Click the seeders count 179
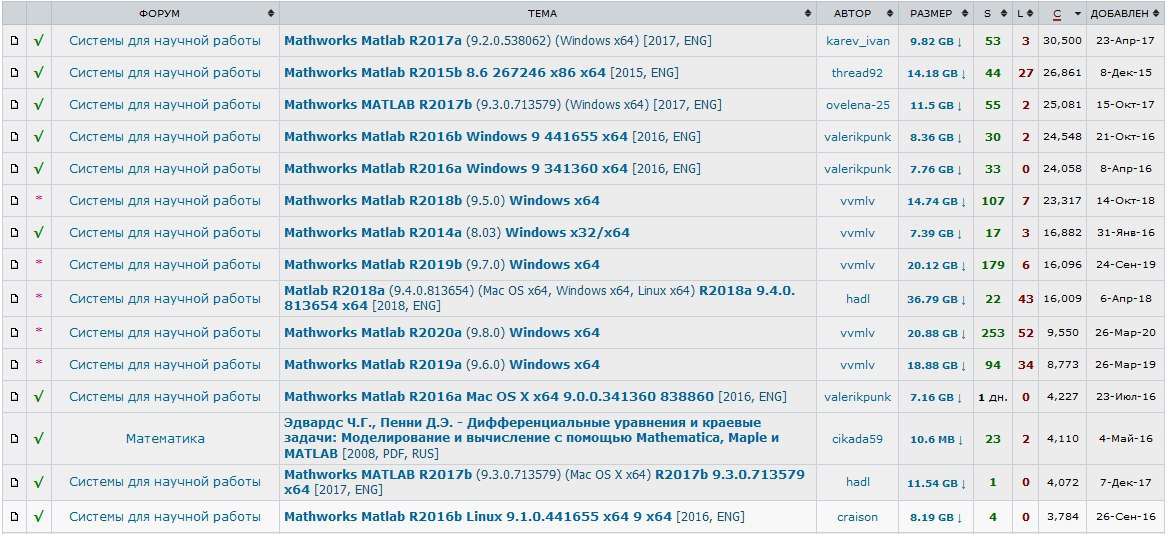The image size is (1176, 534). tap(993, 266)
